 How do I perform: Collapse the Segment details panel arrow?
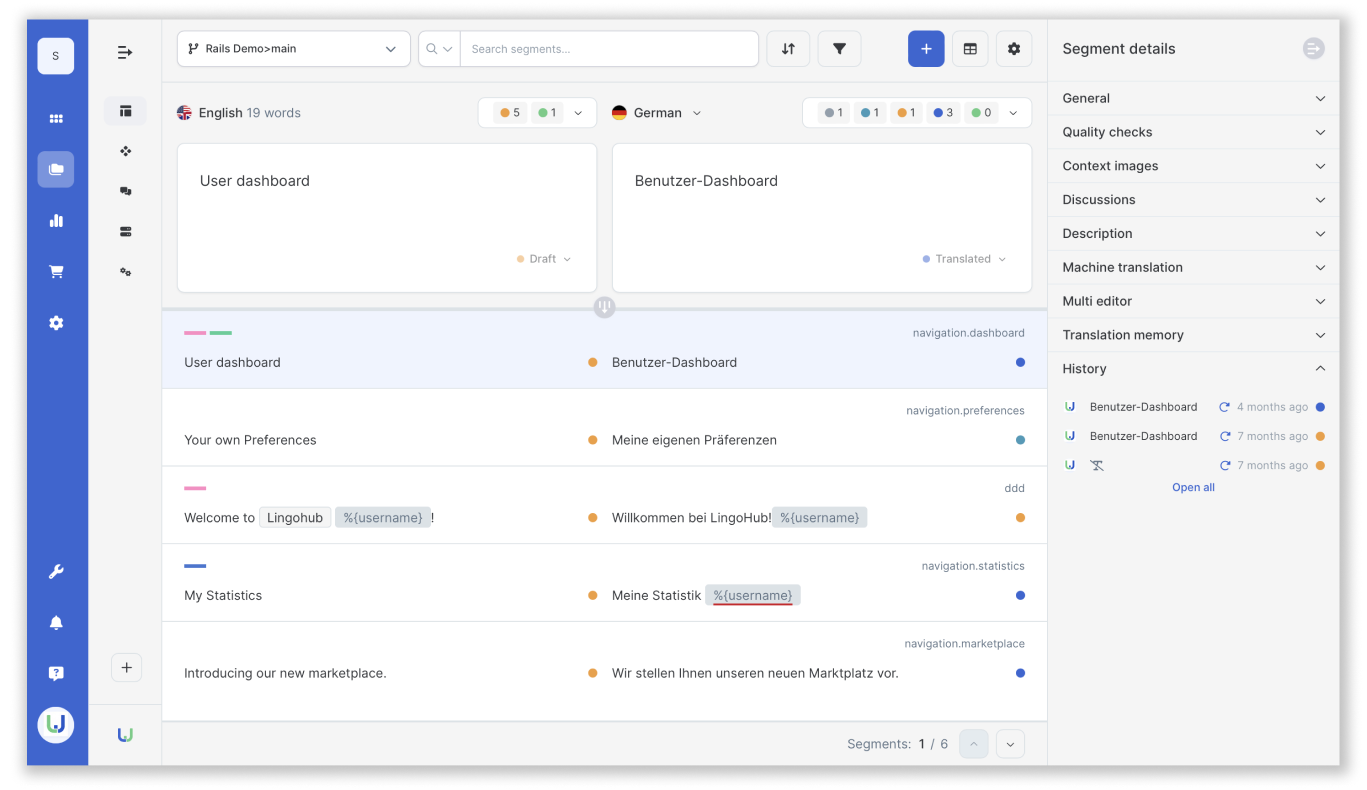point(1313,48)
